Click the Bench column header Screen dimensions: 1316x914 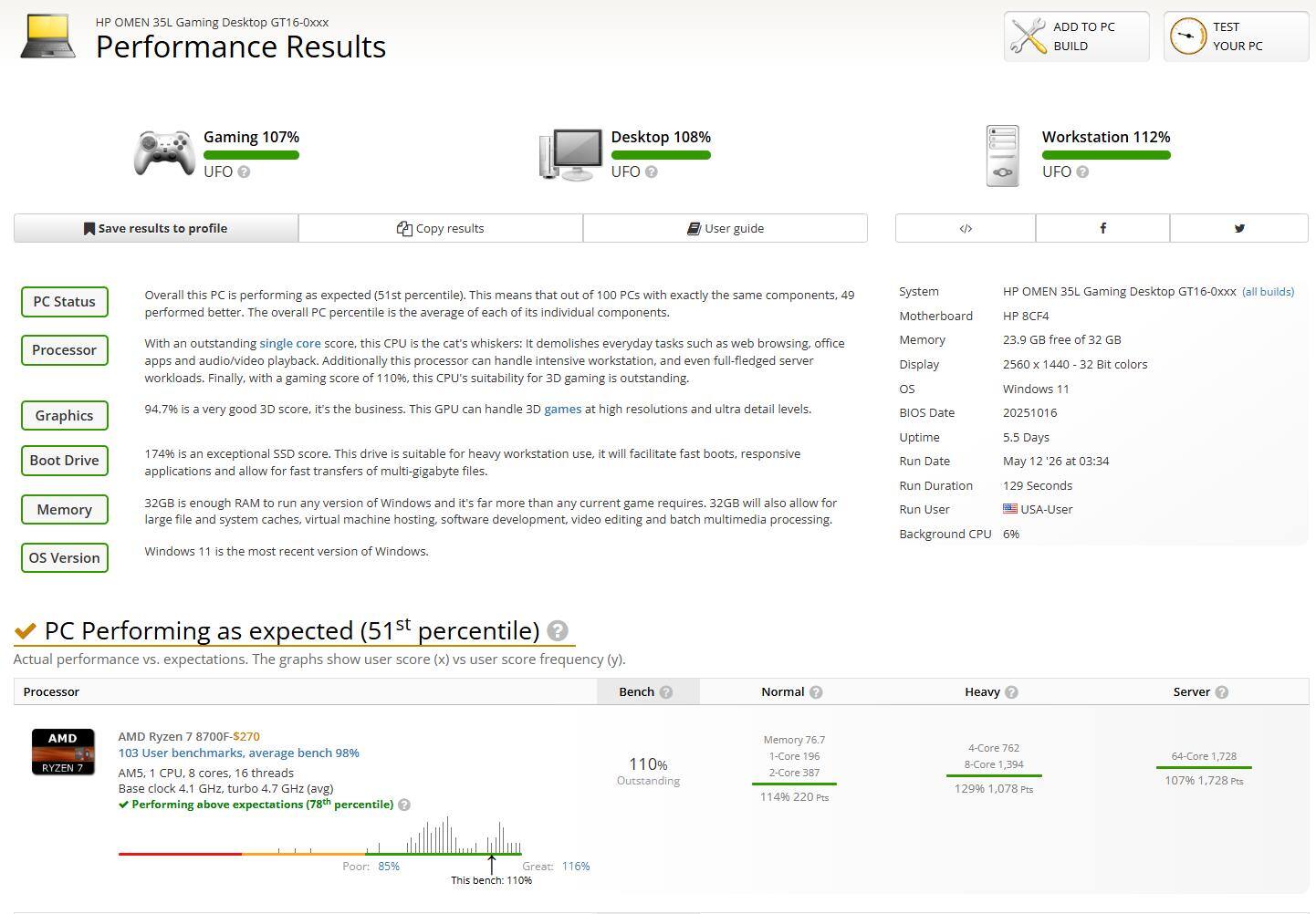(x=648, y=692)
